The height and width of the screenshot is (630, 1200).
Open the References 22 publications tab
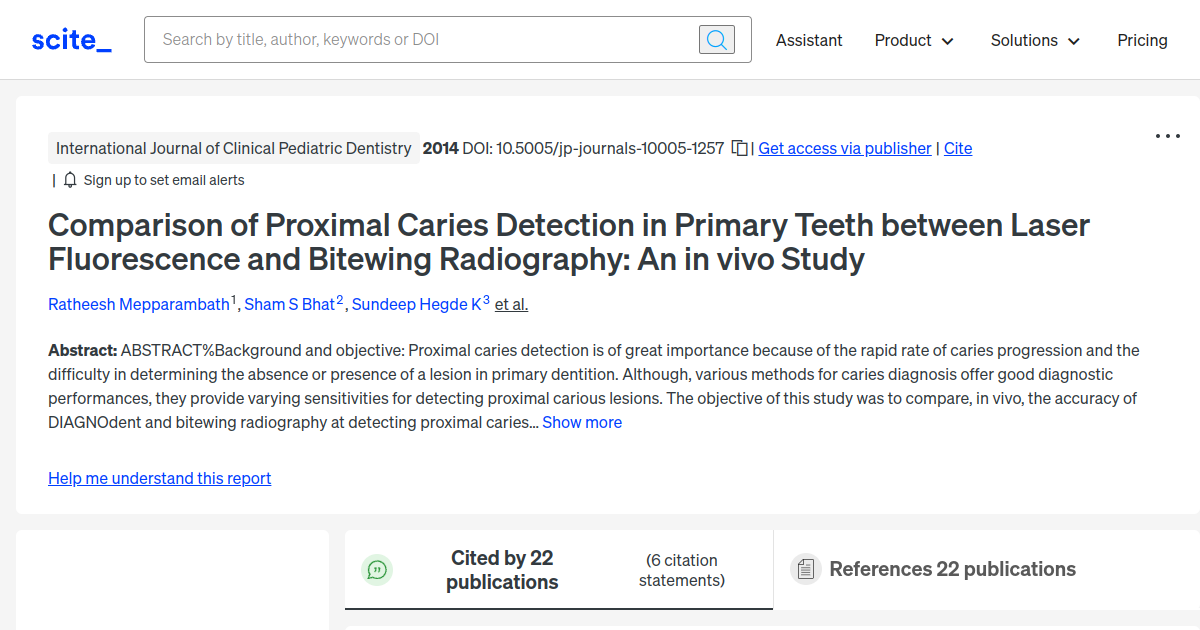pos(952,569)
